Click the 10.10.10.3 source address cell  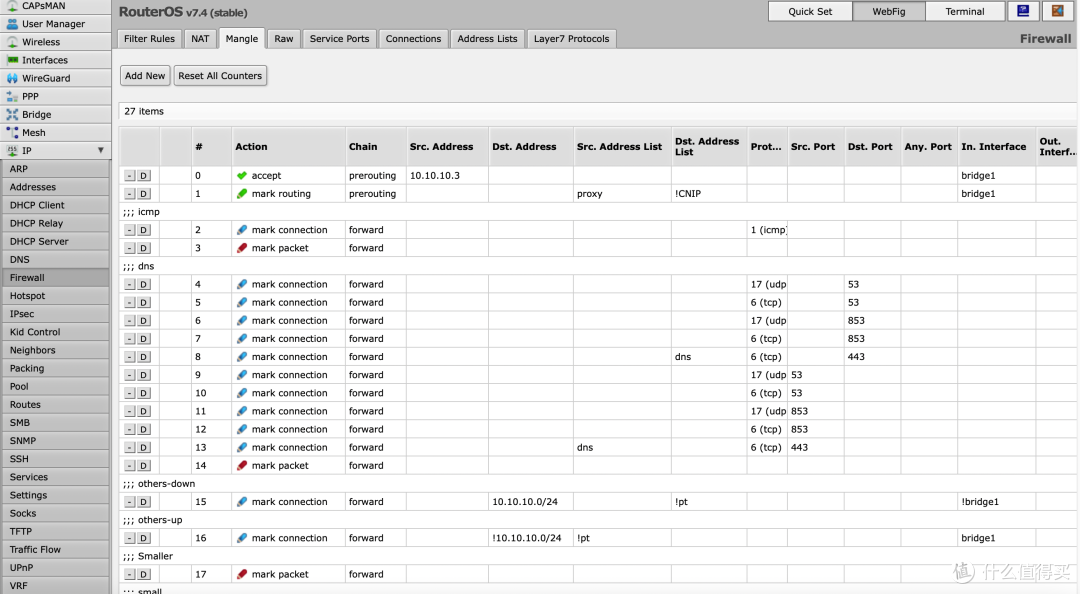pos(447,176)
